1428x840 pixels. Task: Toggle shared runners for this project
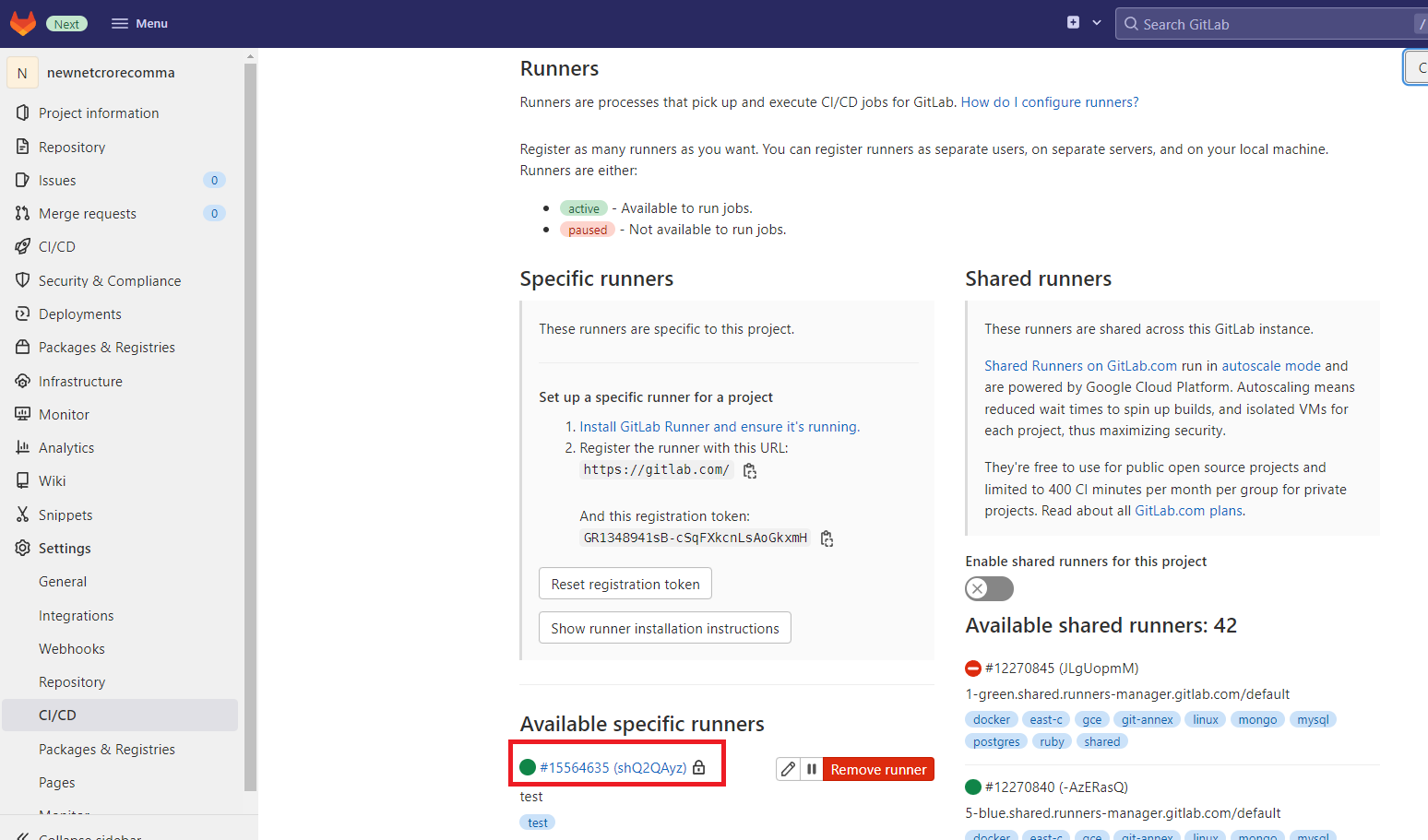pos(989,588)
